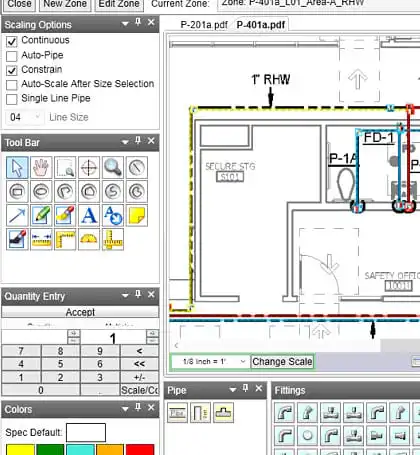
Task: Switch to the P-401a.pdf tab
Action: pos(261,25)
